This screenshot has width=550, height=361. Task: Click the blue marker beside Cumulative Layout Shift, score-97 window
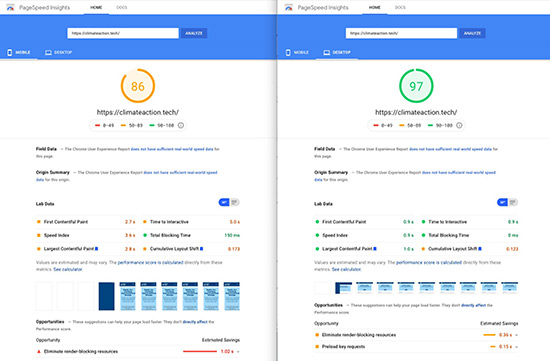pos(480,249)
